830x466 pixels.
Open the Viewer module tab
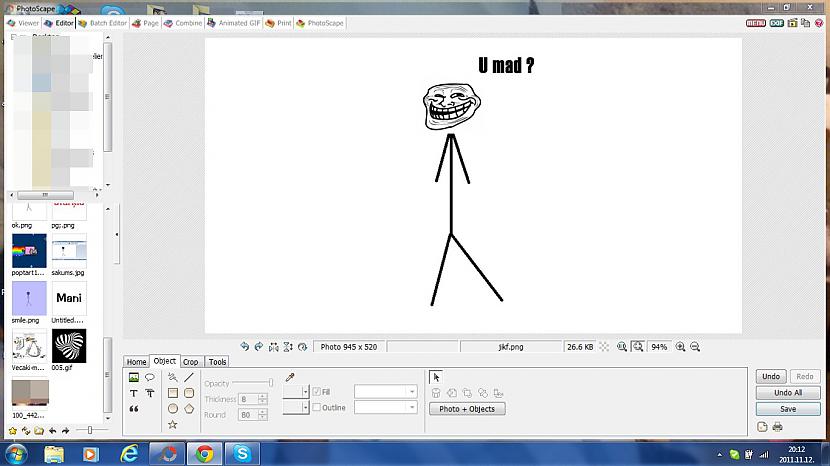23,23
